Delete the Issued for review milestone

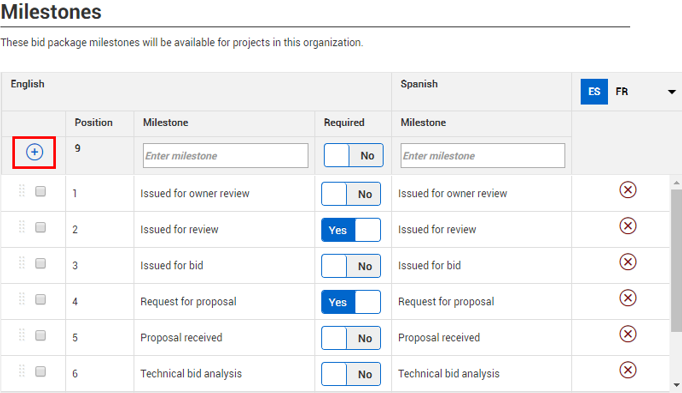(628, 226)
